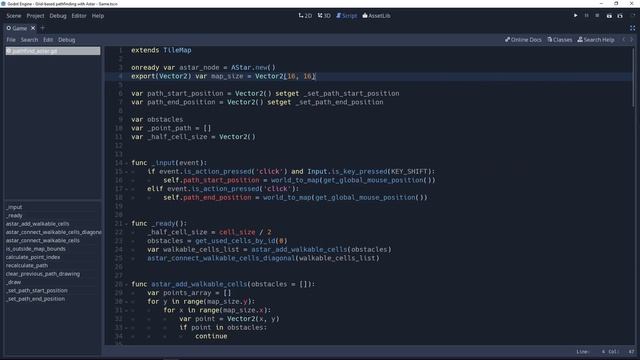Pause the running scene
This screenshot has width=640, height=360.
pyautogui.click(x=587, y=16)
